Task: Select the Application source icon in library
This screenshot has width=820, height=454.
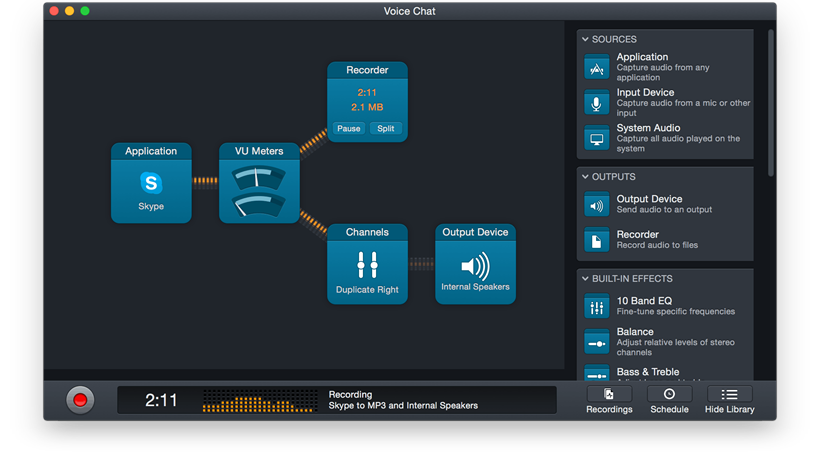Action: (596, 67)
